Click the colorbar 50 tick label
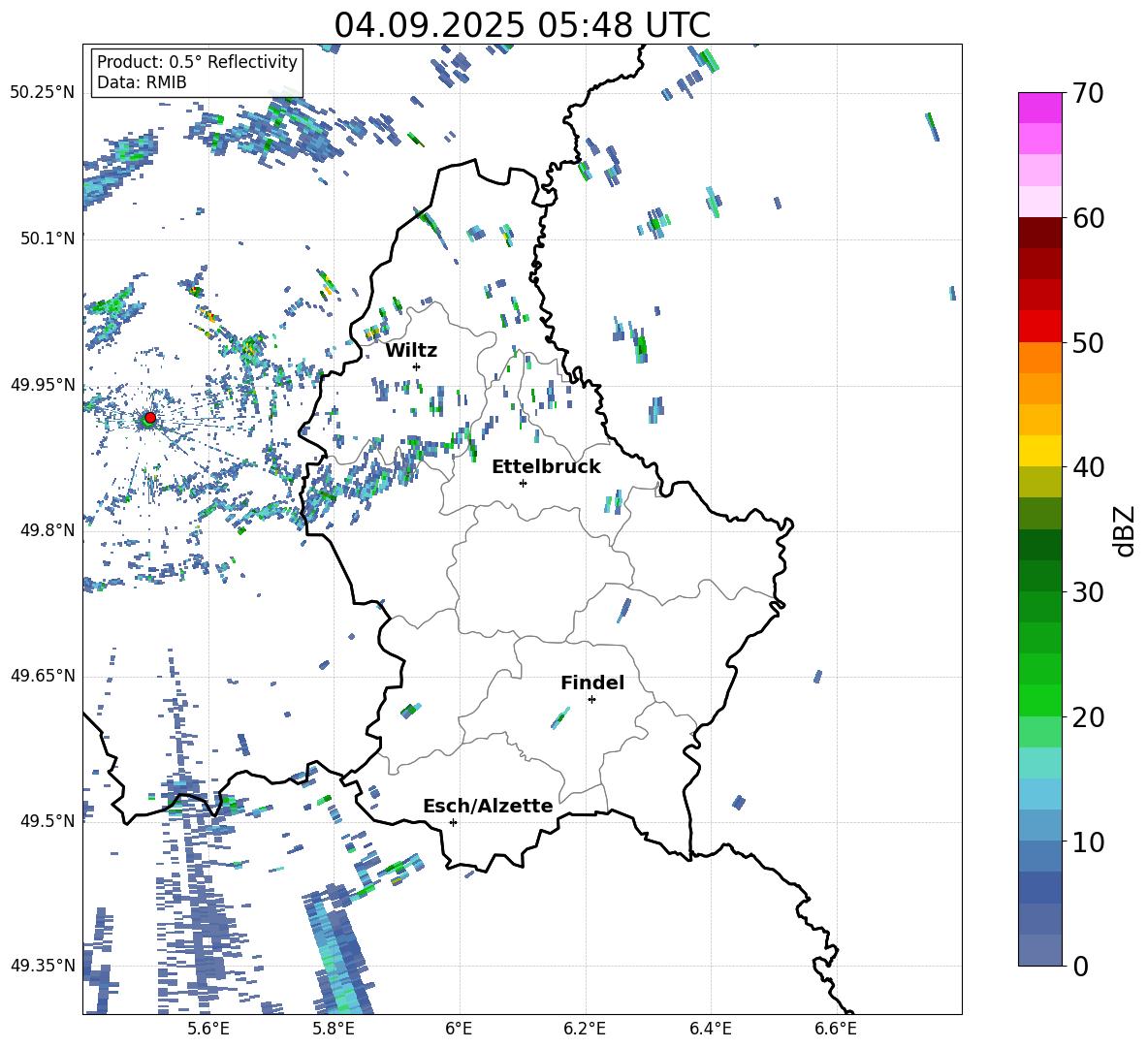The height and width of the screenshot is (1048, 1148). pyautogui.click(x=1088, y=342)
